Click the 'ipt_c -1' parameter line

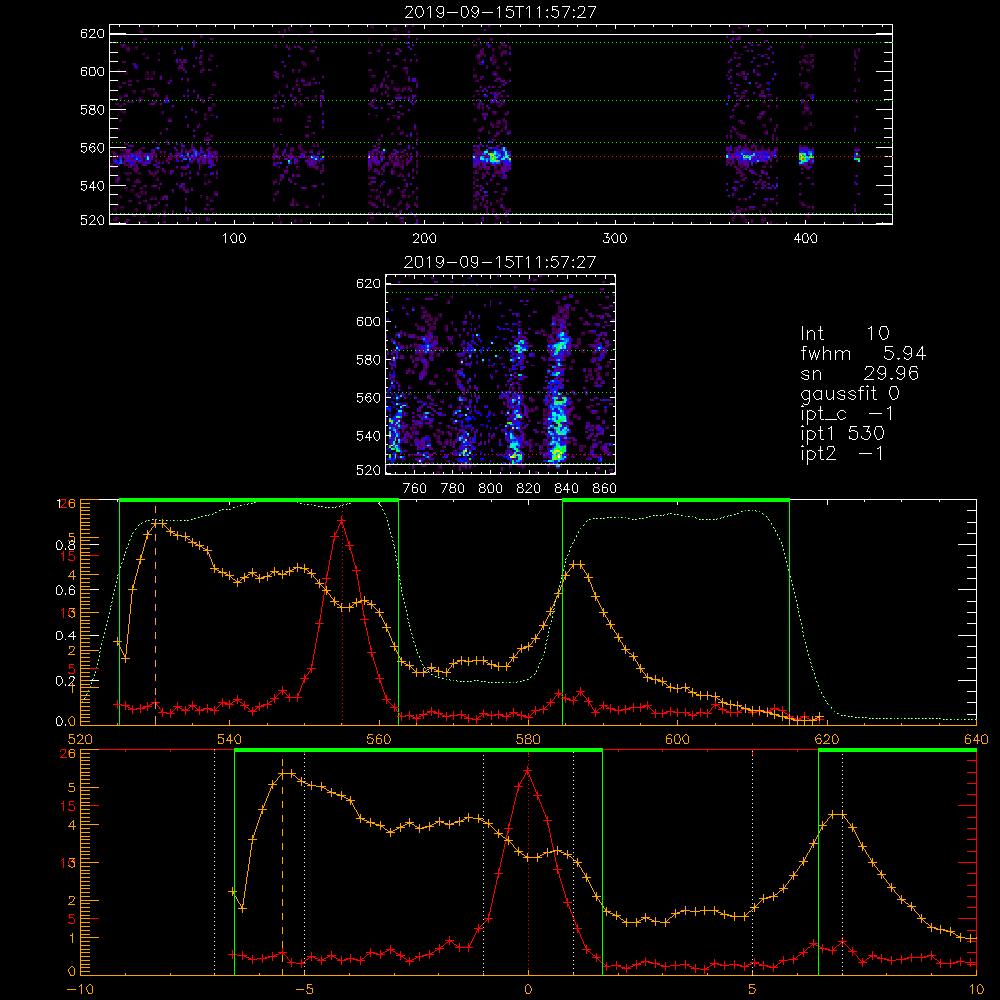(848, 414)
